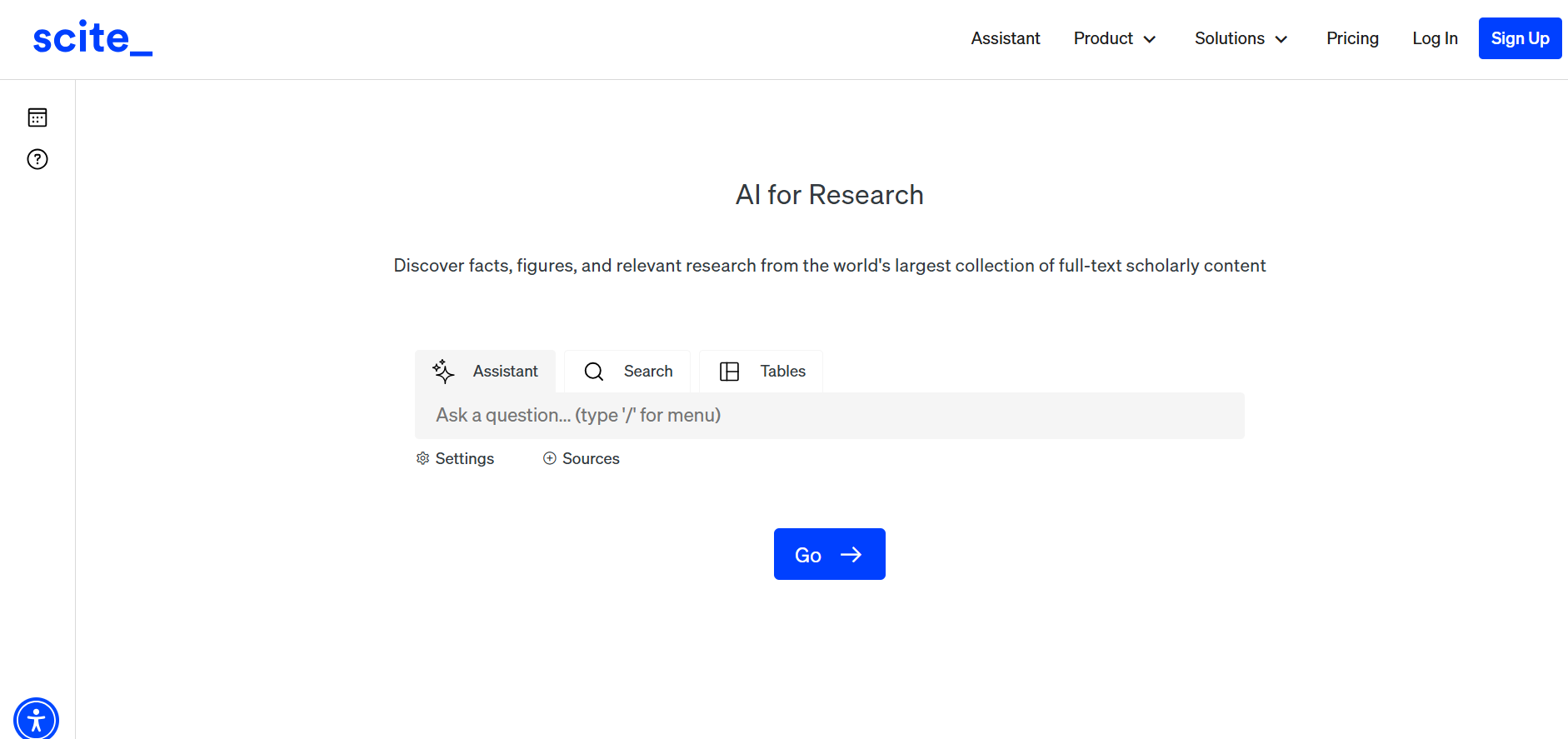The width and height of the screenshot is (1568, 739).
Task: Click the Settings gear icon
Action: tap(423, 458)
